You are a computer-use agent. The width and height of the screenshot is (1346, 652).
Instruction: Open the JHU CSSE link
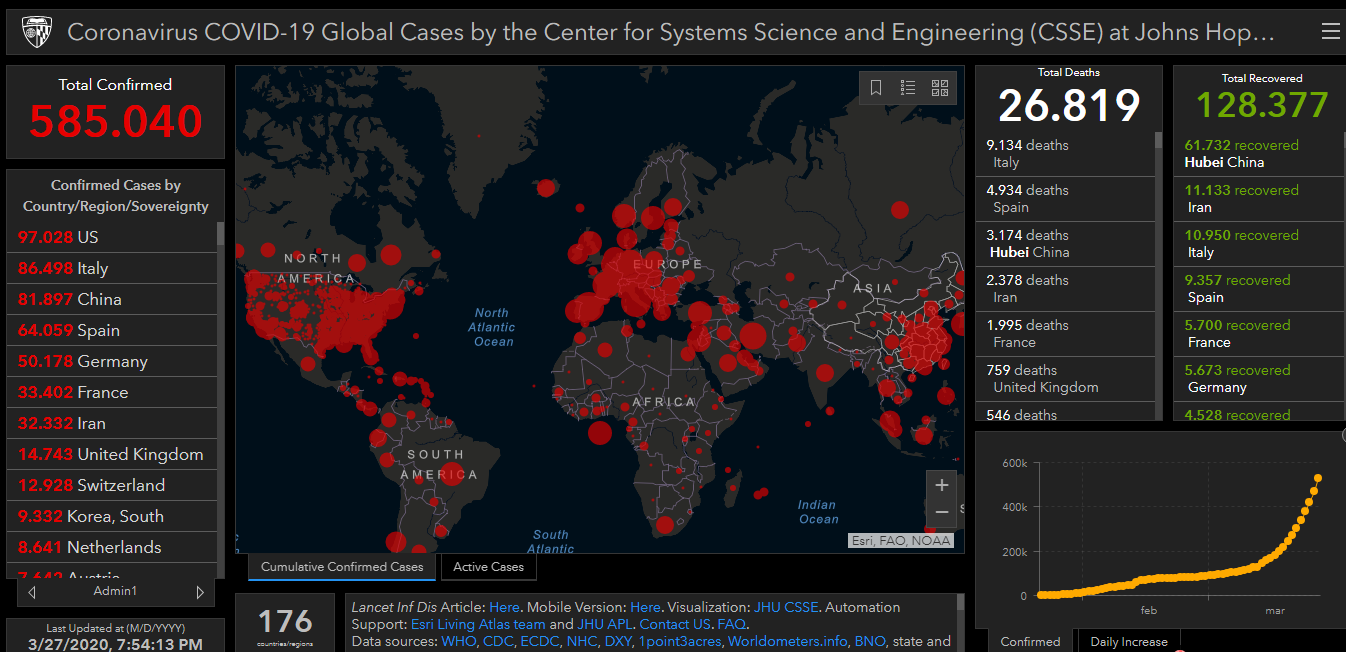pos(786,607)
